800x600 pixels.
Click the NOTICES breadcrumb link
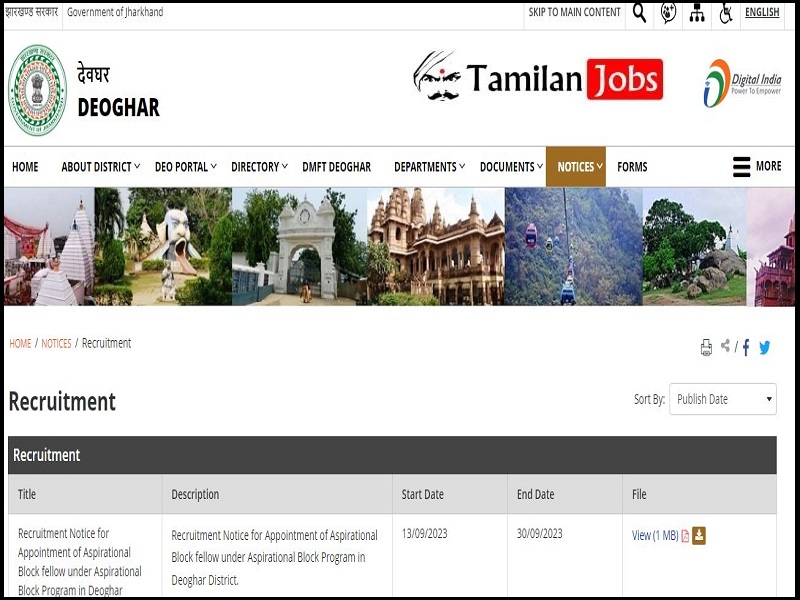coord(56,343)
